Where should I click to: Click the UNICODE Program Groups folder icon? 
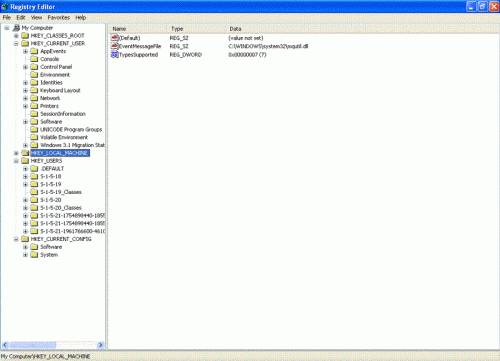(34, 129)
